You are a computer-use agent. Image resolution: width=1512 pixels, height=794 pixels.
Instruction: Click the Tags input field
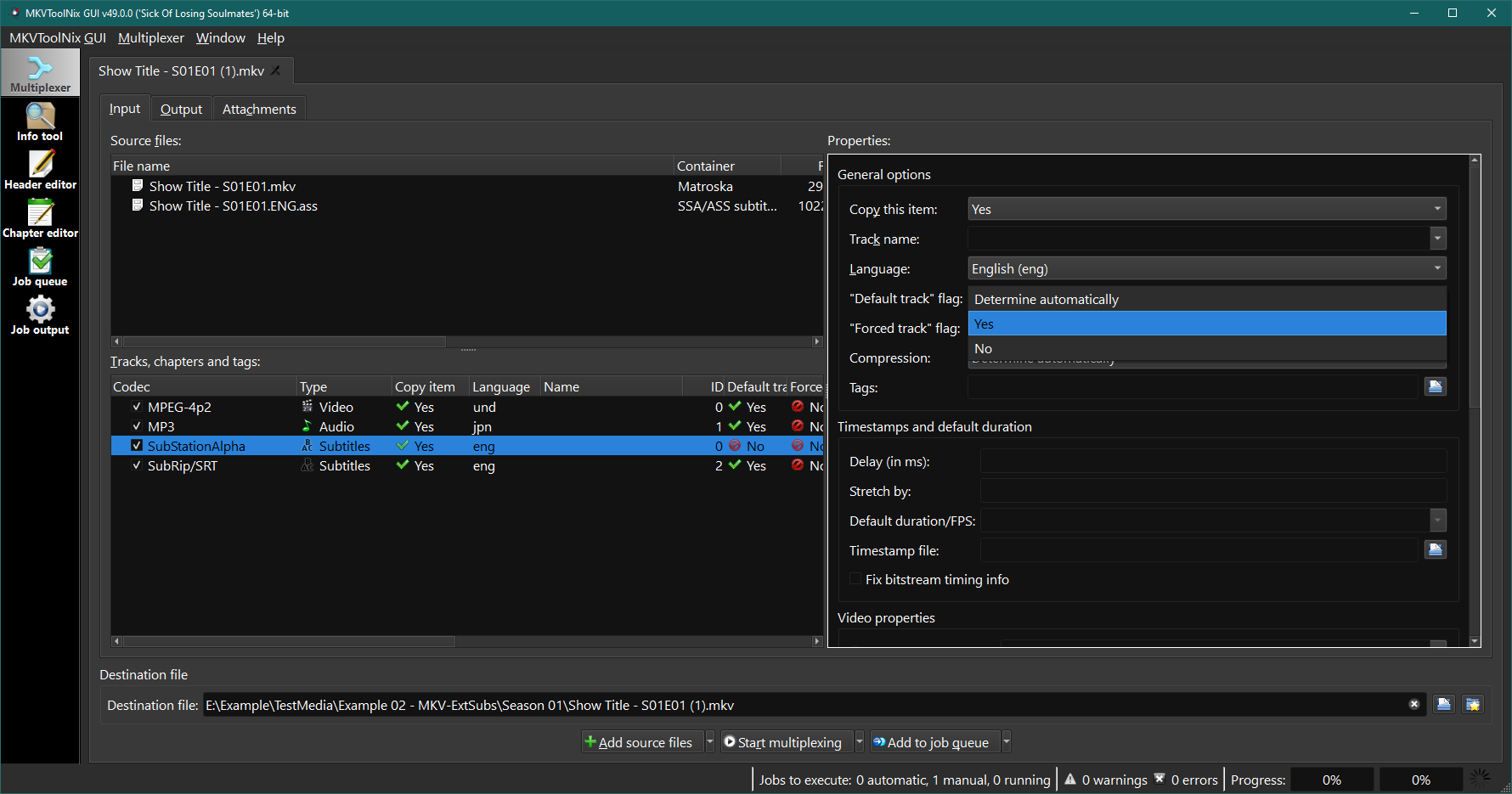point(1193,387)
